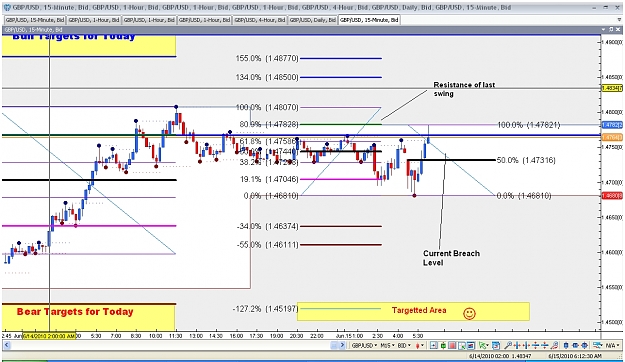Viewport: 625px width, 362px height.
Task: Click the scroll-left arrow of the chart scrollbar
Action: point(6,345)
